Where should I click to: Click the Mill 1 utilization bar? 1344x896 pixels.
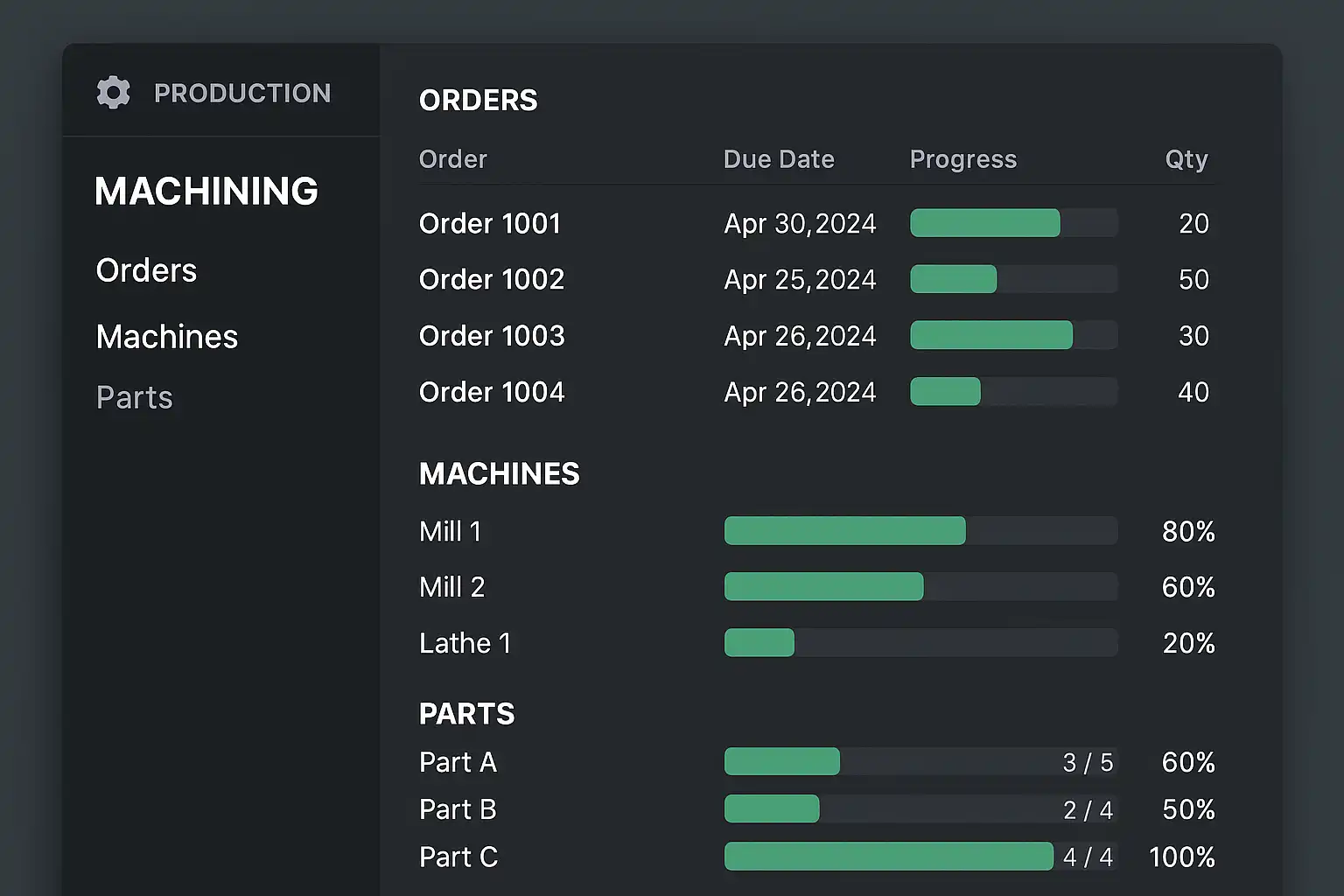920,531
